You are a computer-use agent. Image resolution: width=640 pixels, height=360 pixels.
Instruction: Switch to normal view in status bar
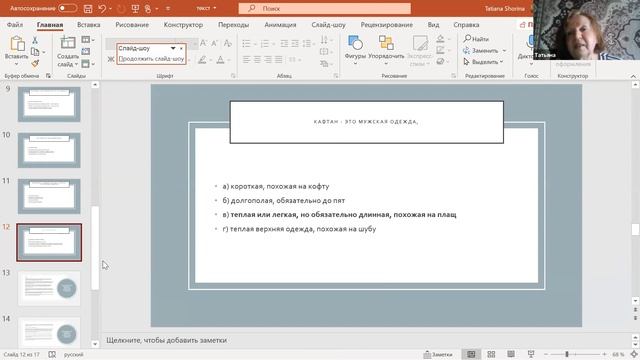471,354
